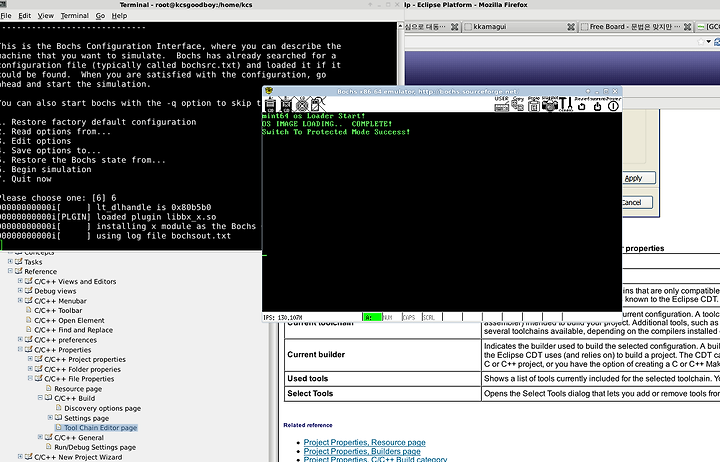Open terminal Go menu
This screenshot has width=720, height=462.
(100, 16)
